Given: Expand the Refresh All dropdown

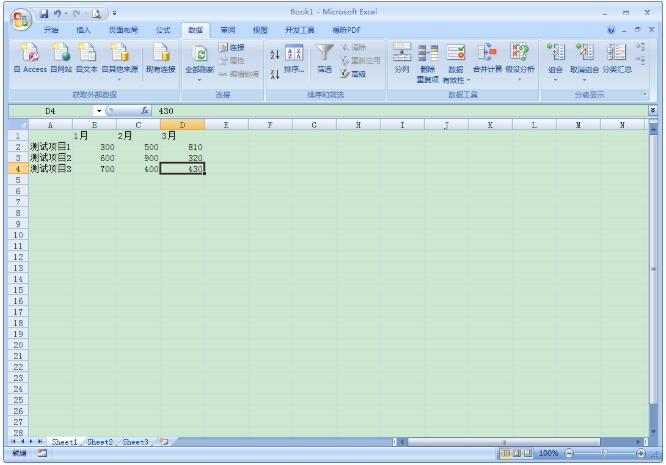Looking at the screenshot, I should 199,79.
